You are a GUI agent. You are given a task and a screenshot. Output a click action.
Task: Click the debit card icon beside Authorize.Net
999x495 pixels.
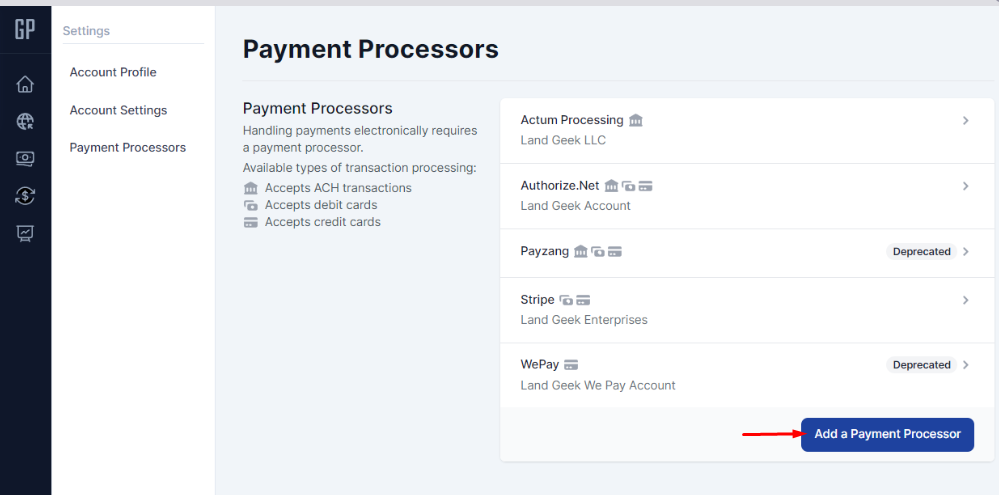[x=629, y=186]
